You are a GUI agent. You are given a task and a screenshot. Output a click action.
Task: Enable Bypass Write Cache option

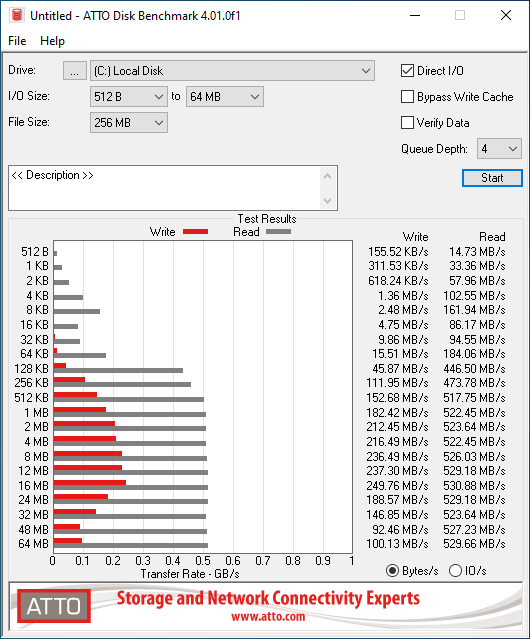[x=407, y=97]
